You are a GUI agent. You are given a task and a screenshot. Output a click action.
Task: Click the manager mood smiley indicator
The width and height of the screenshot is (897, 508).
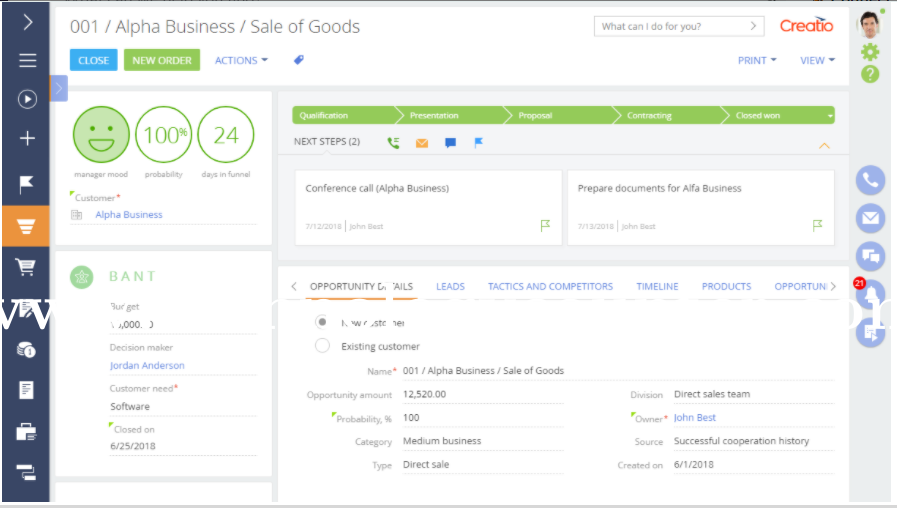click(x=101, y=134)
